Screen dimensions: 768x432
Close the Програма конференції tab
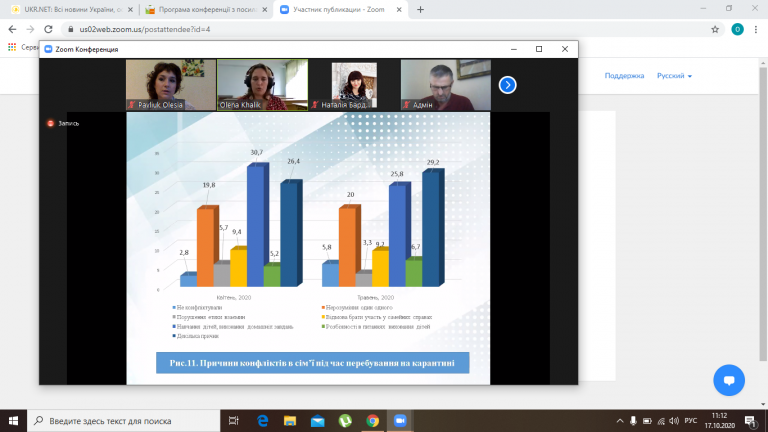[x=264, y=9]
